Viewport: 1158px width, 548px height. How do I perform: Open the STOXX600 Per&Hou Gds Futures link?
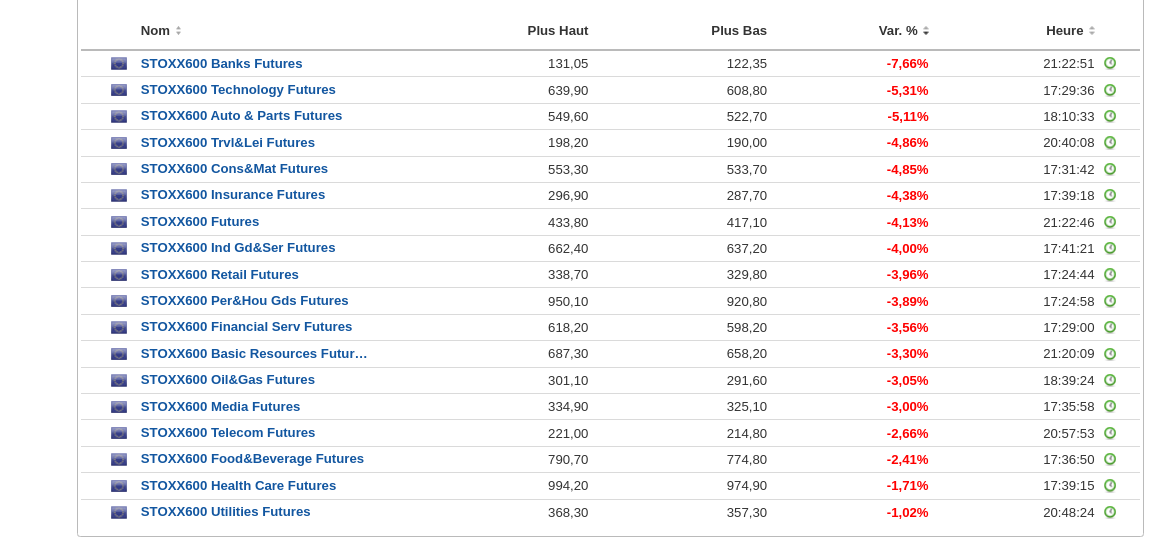tap(245, 301)
